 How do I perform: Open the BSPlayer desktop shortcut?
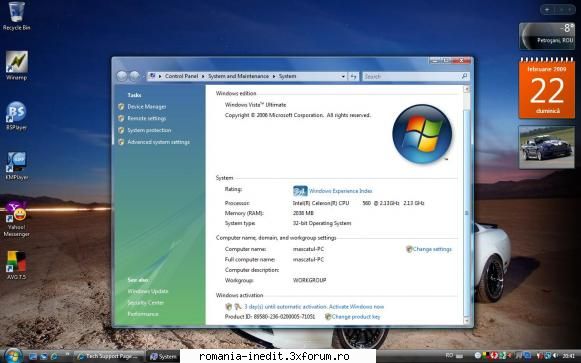pyautogui.click(x=16, y=115)
